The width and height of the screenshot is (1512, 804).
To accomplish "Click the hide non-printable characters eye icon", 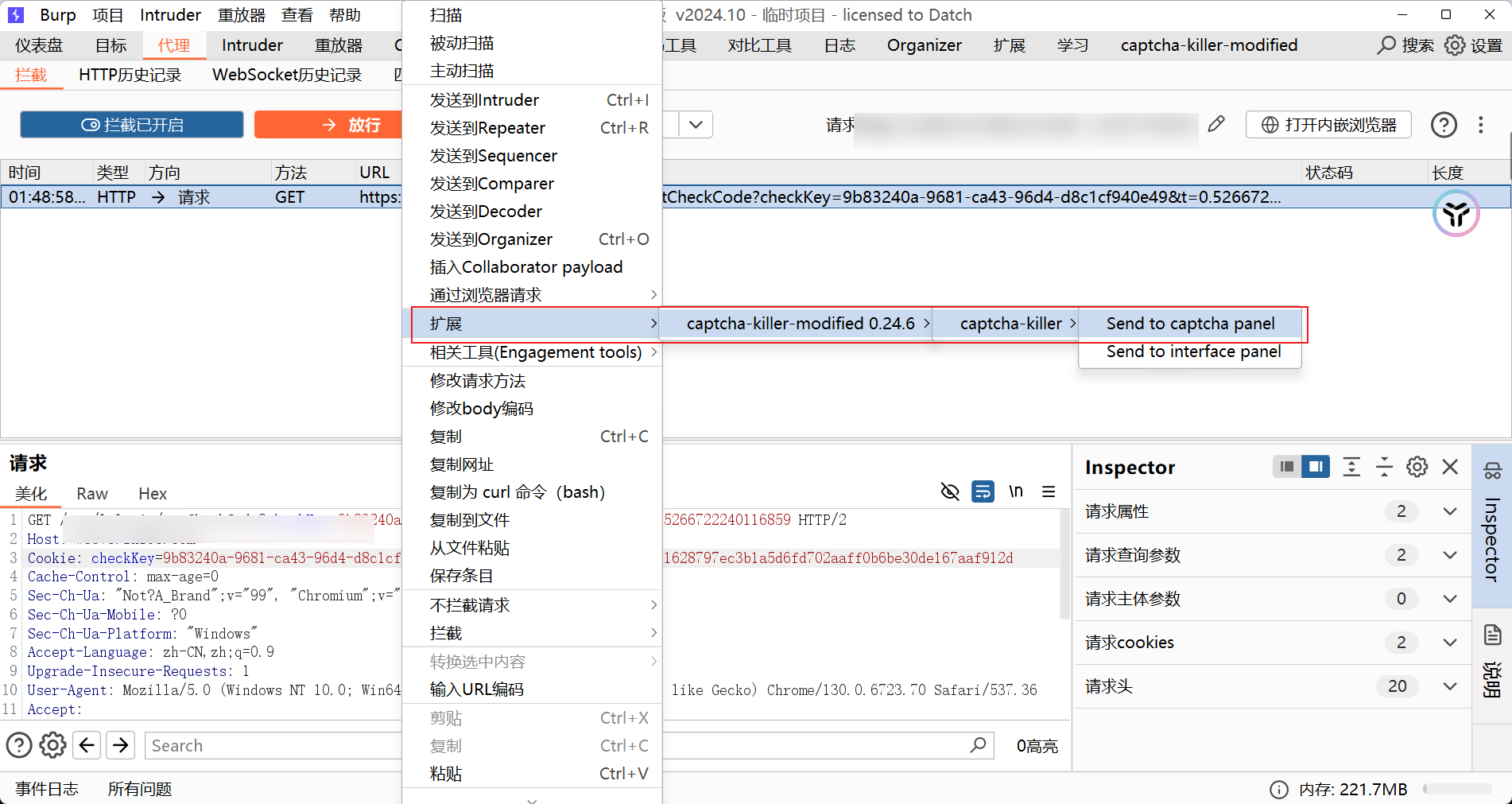I will [x=950, y=491].
